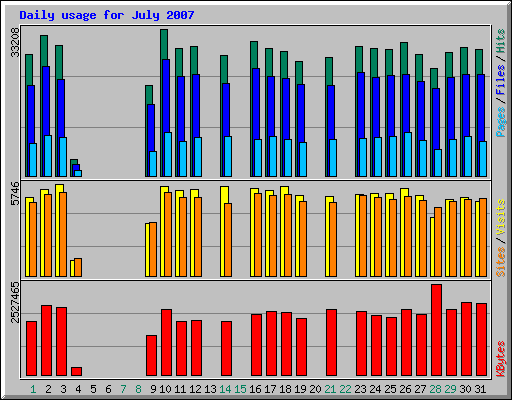Click weekend day label 15
Screen dimensions: 512x400
click(240, 389)
